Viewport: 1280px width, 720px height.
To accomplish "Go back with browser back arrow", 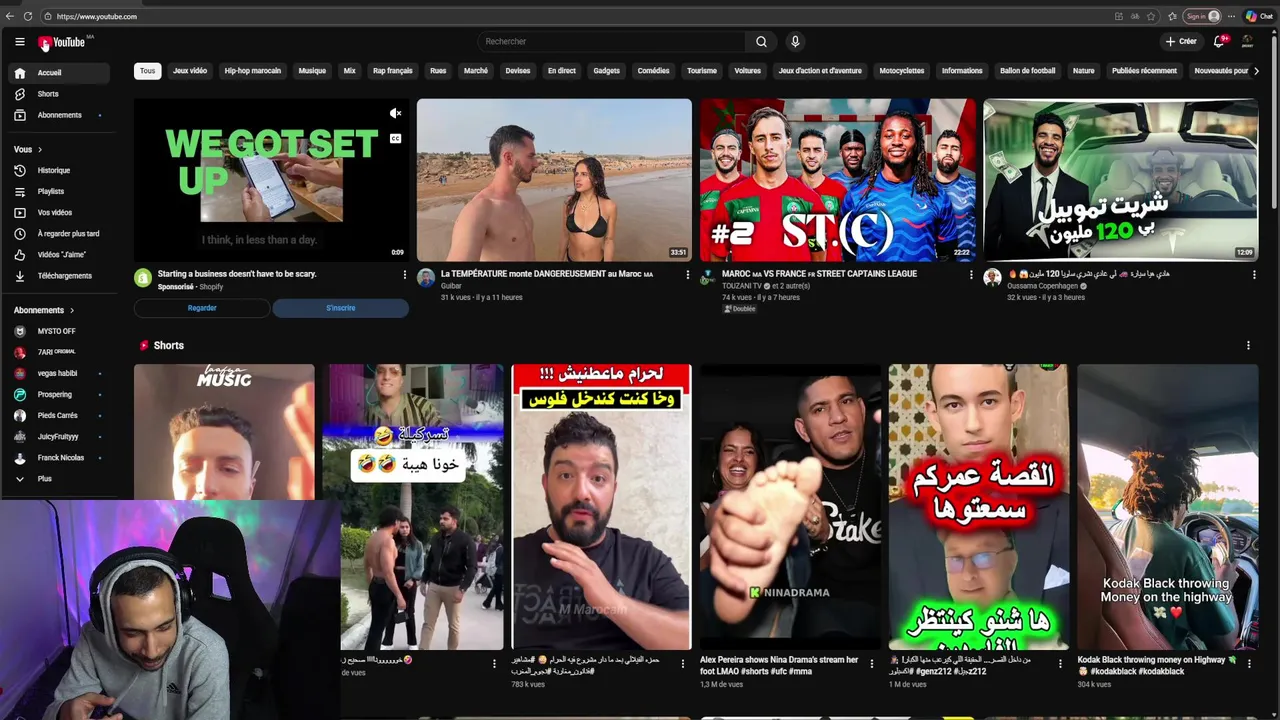I will point(10,16).
